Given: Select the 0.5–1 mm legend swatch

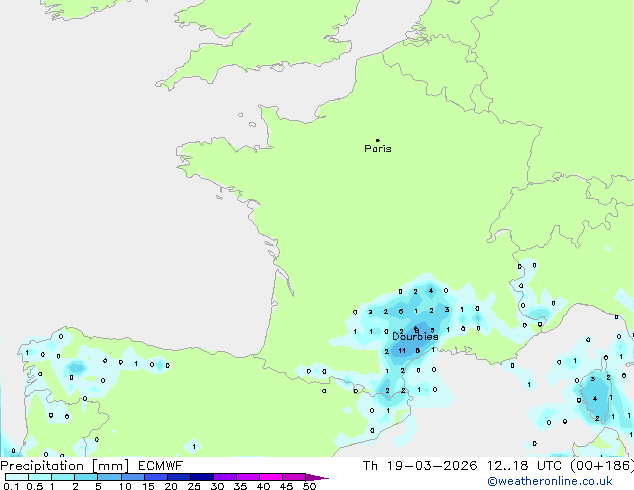Looking at the screenshot, I should click(x=40, y=477).
